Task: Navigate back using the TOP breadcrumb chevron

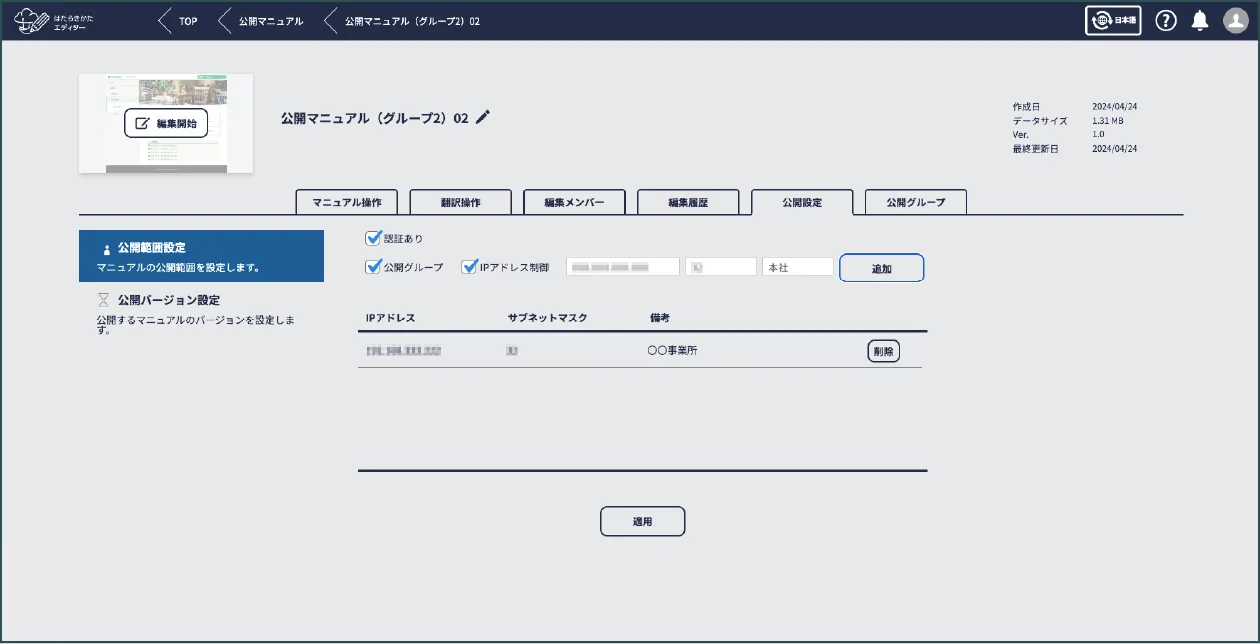Action: coord(163,20)
